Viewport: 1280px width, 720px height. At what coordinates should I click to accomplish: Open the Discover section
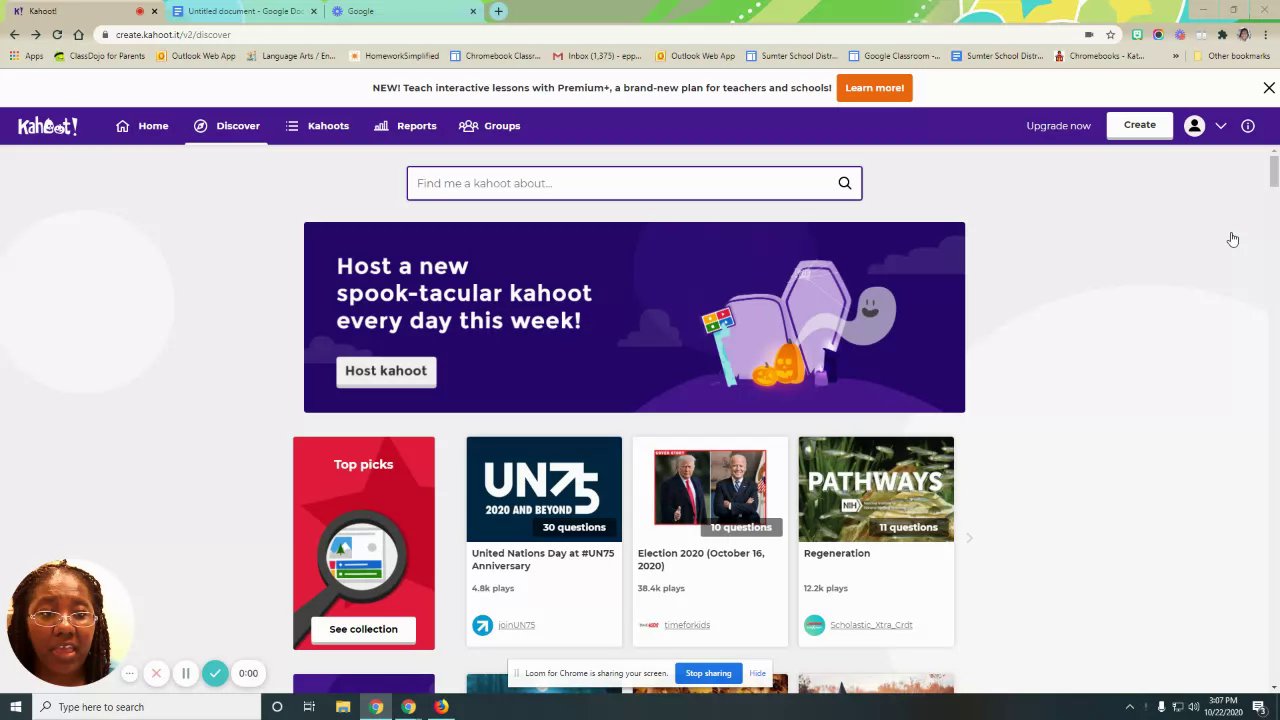(227, 126)
